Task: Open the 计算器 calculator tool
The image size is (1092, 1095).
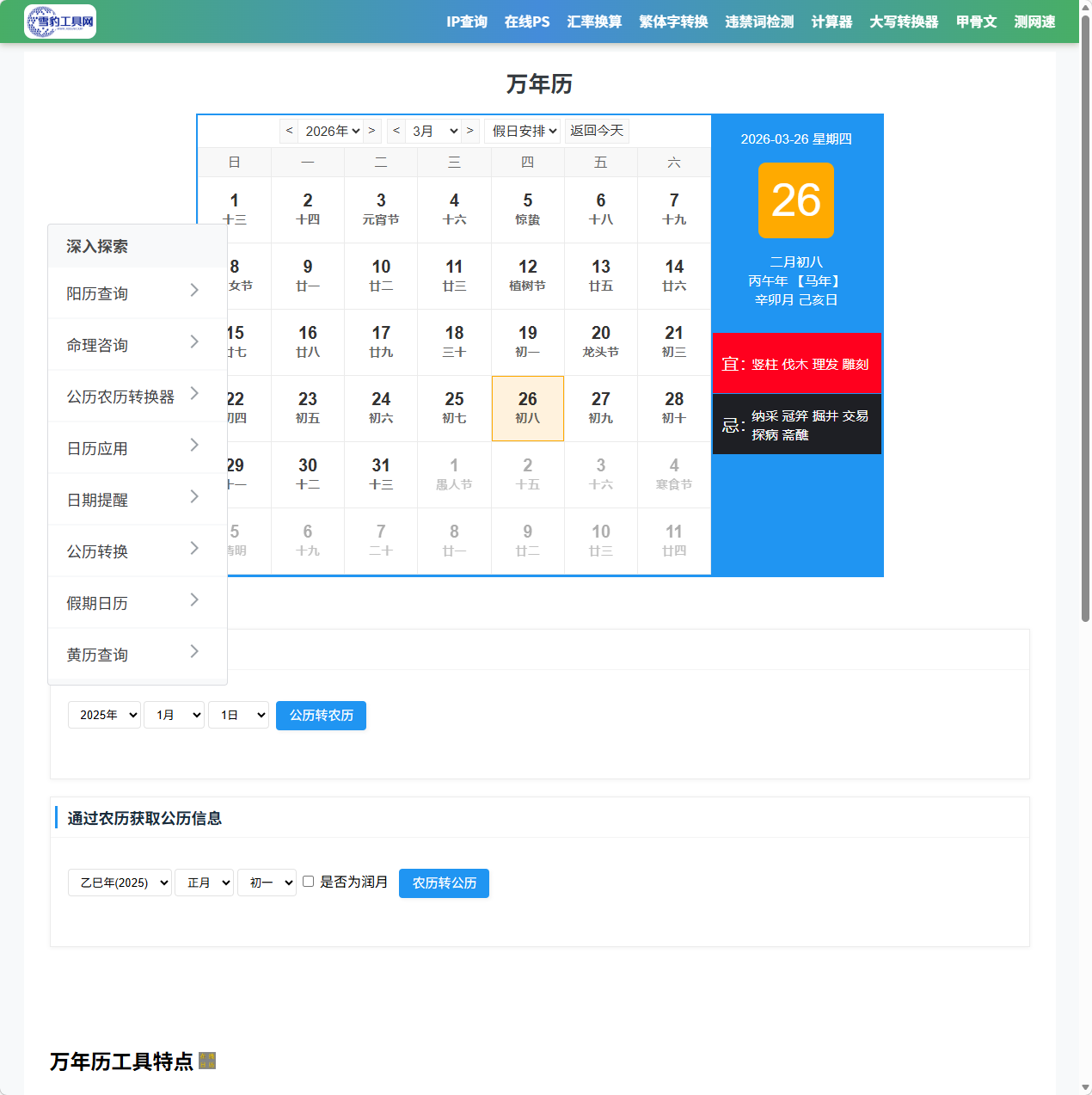Action: coord(831,22)
